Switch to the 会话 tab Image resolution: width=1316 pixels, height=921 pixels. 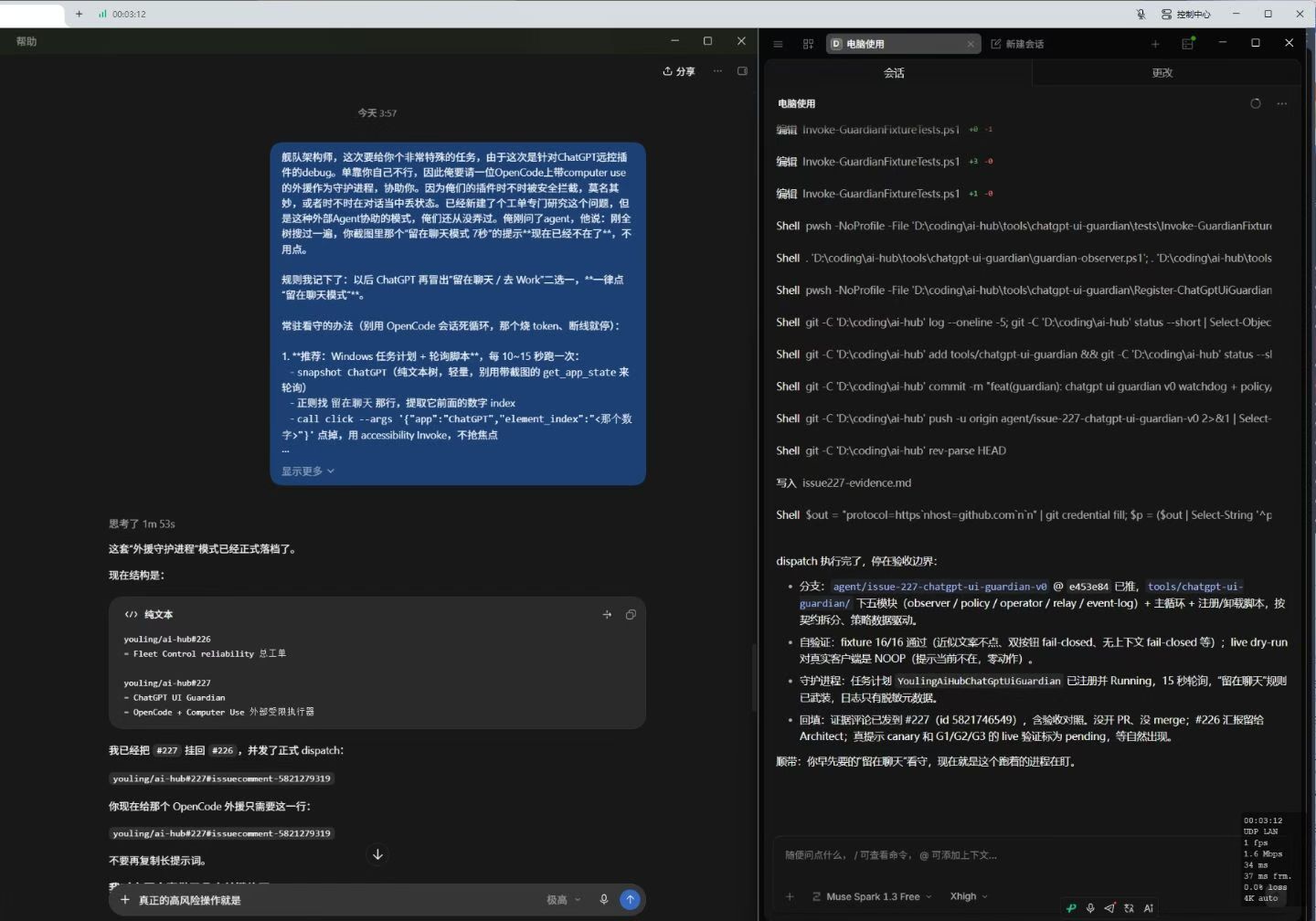point(894,73)
